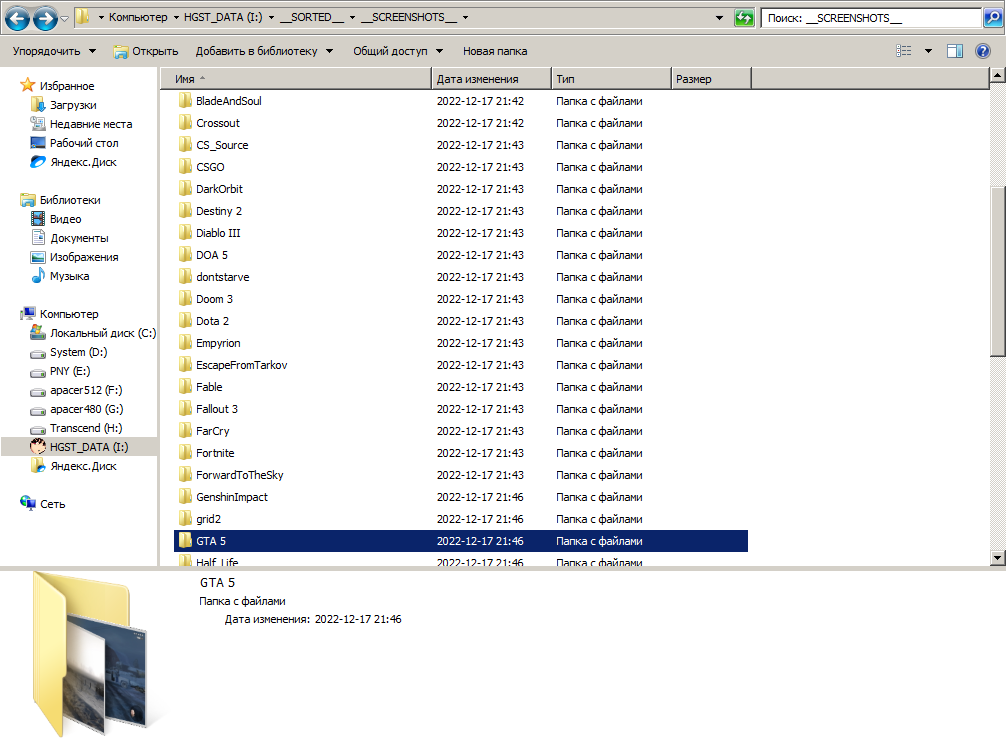Click the scrollbar up arrow
Image resolution: width=1006 pixels, height=742 pixels.
tap(997, 76)
